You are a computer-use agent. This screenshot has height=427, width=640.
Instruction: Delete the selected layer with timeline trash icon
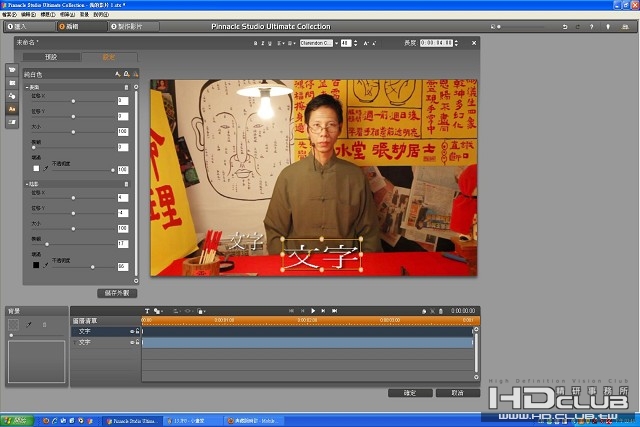441,311
